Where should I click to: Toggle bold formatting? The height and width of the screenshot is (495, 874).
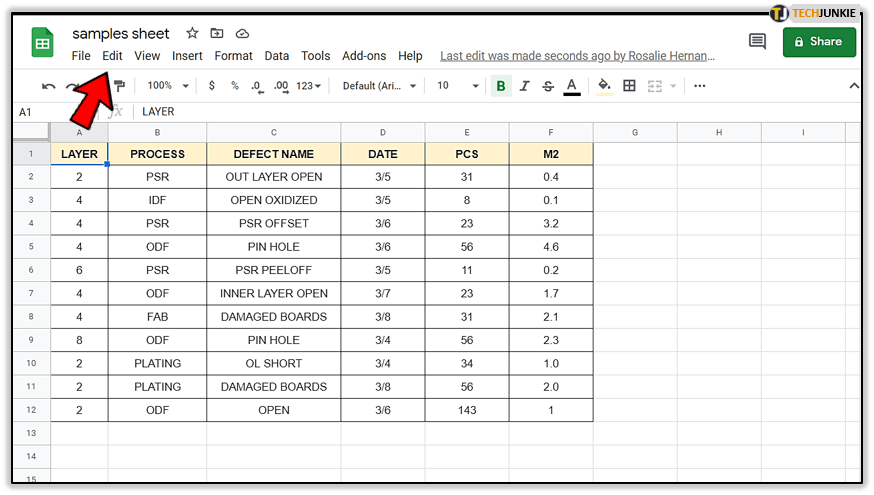(501, 86)
